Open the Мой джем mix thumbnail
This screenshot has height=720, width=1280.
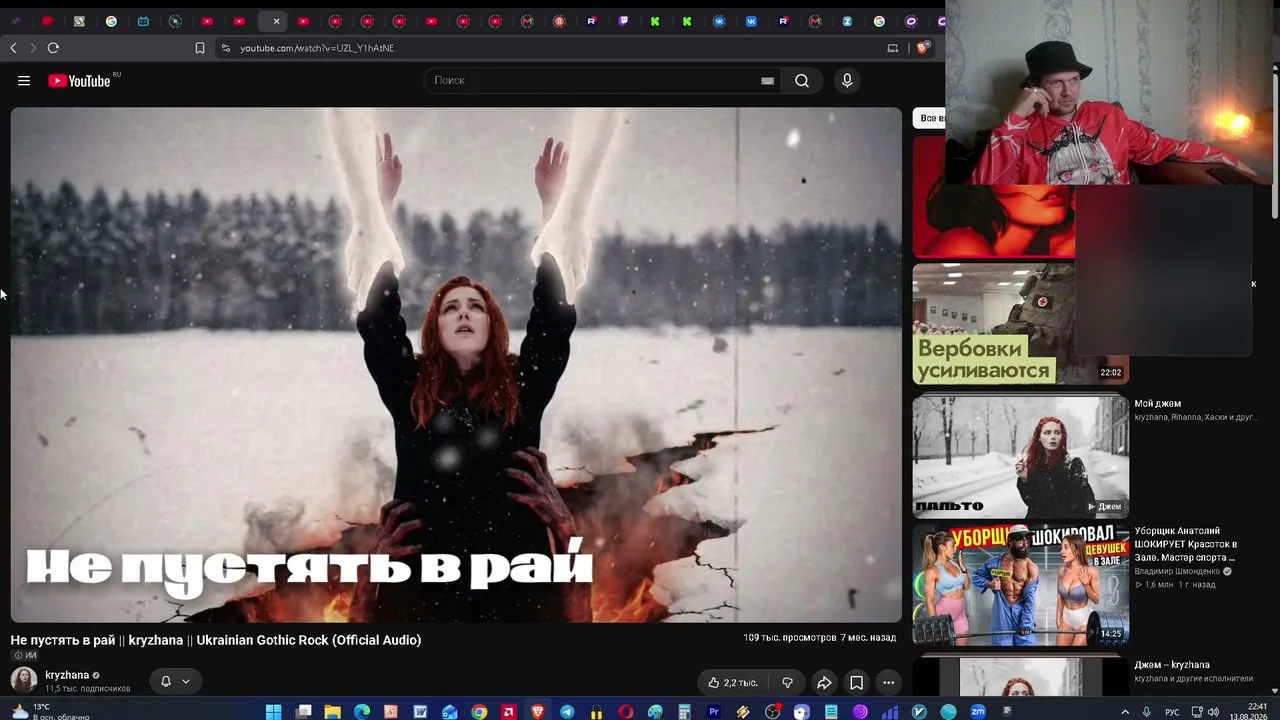click(x=1020, y=456)
